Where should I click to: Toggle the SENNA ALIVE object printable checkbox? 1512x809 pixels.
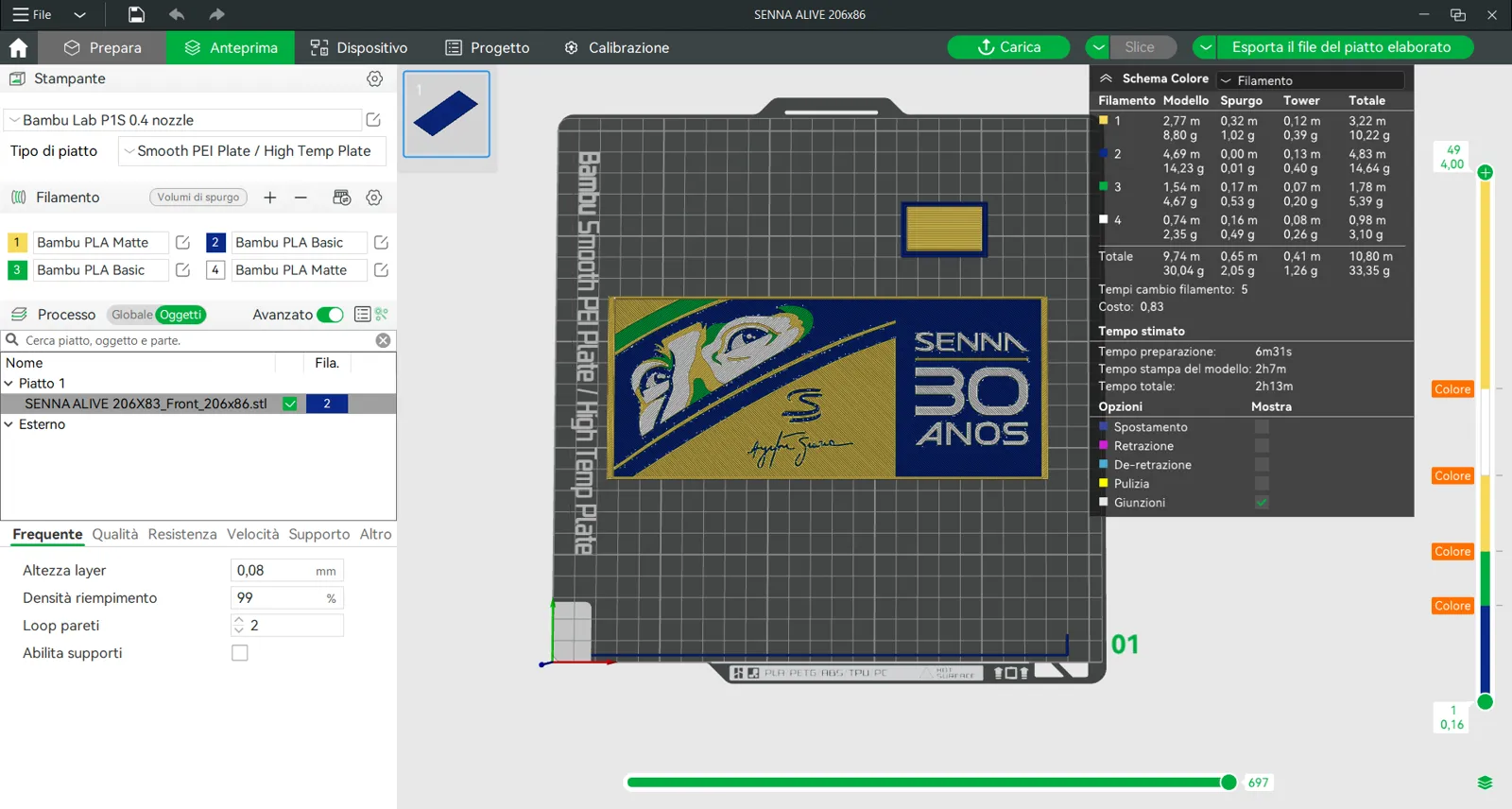290,404
